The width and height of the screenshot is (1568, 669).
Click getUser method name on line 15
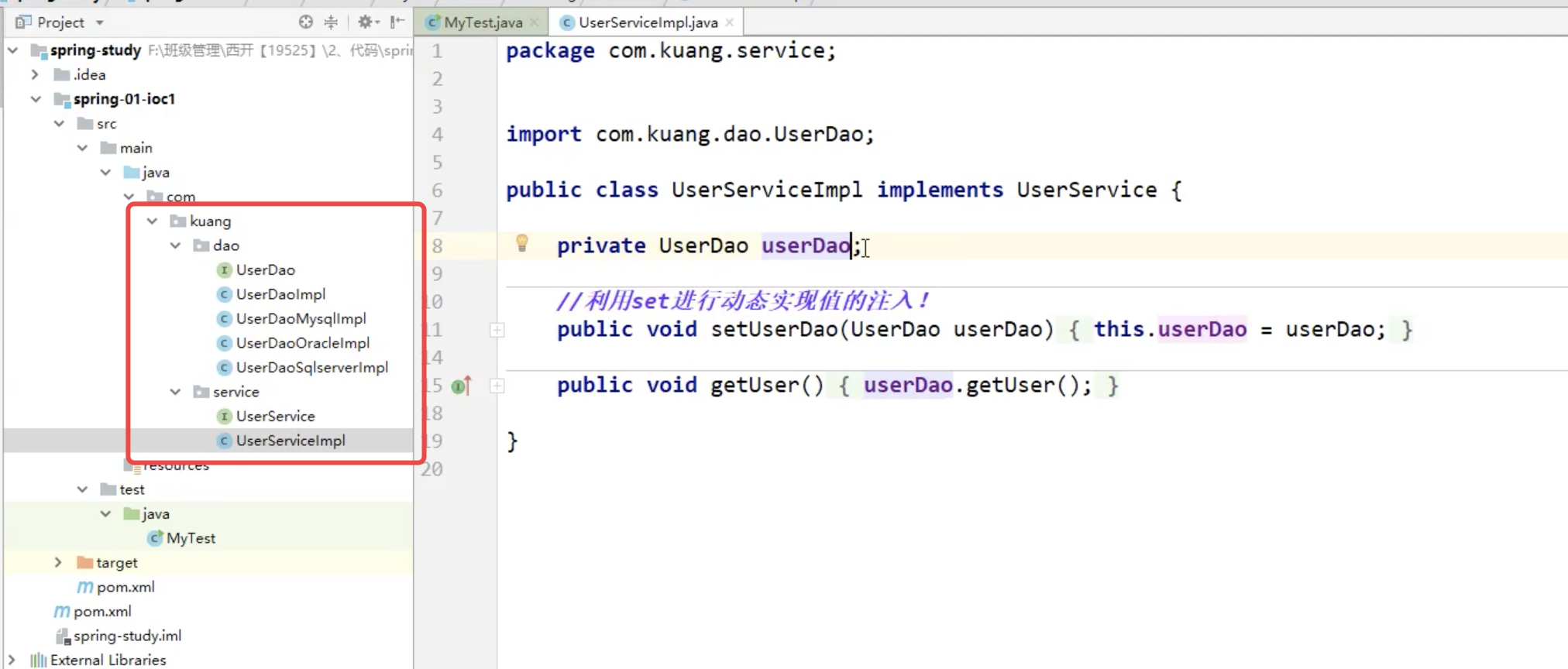tap(755, 385)
